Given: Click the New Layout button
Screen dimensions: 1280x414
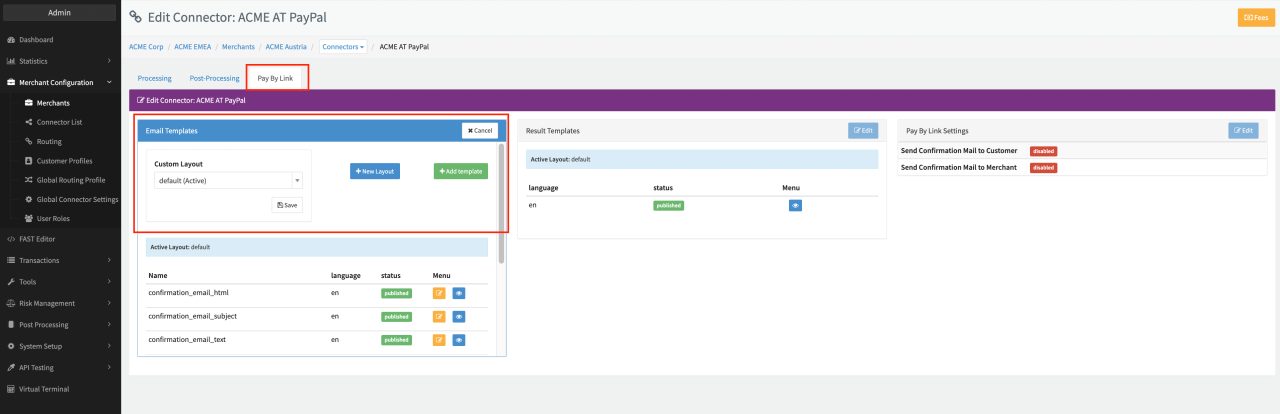Looking at the screenshot, I should click(375, 171).
